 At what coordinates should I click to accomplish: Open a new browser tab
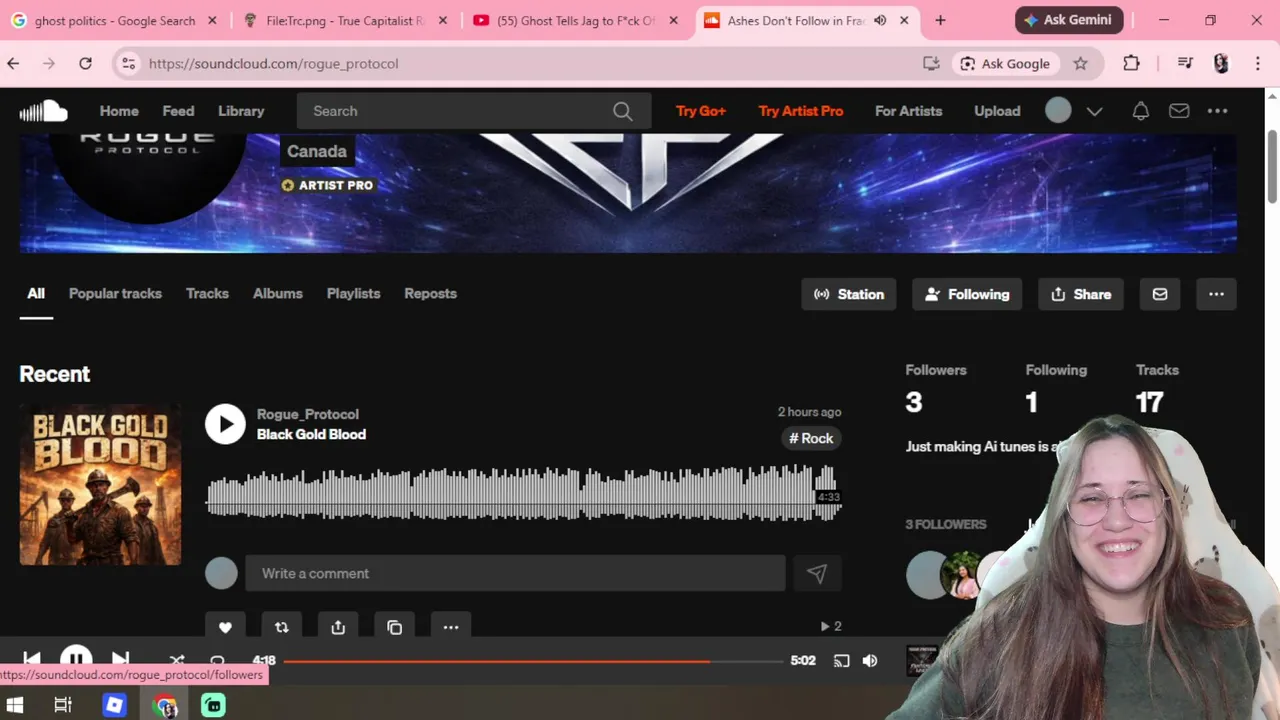[940, 20]
